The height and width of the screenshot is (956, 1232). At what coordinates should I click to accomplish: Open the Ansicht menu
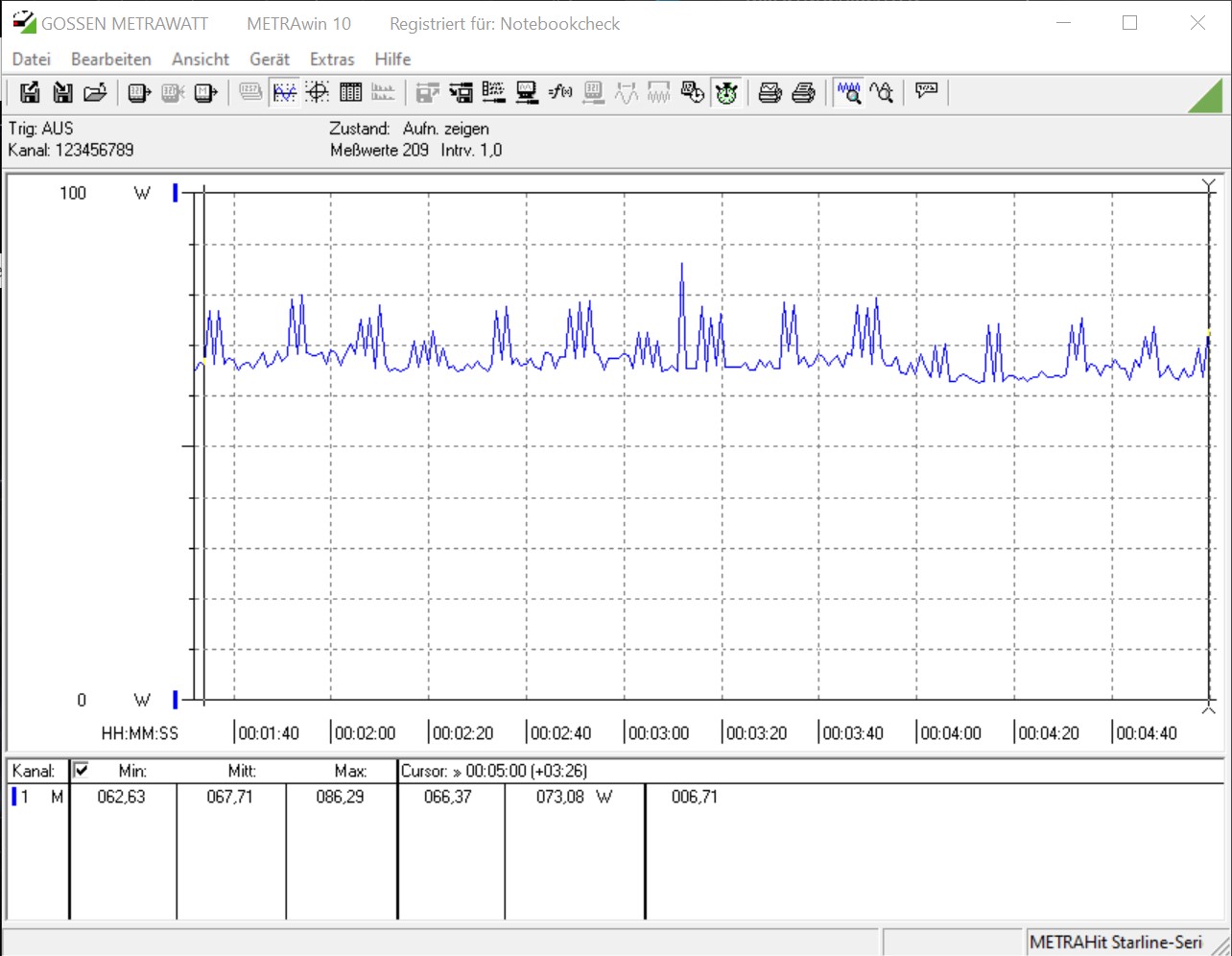(201, 59)
